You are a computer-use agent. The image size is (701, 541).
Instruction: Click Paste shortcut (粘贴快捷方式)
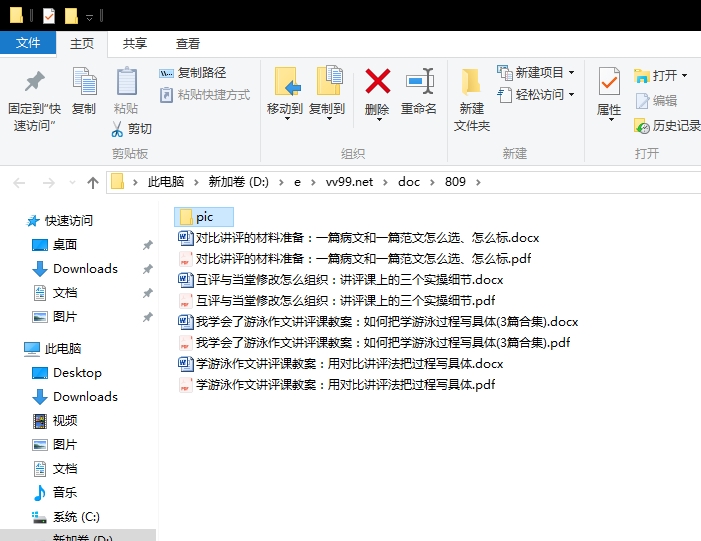point(205,95)
